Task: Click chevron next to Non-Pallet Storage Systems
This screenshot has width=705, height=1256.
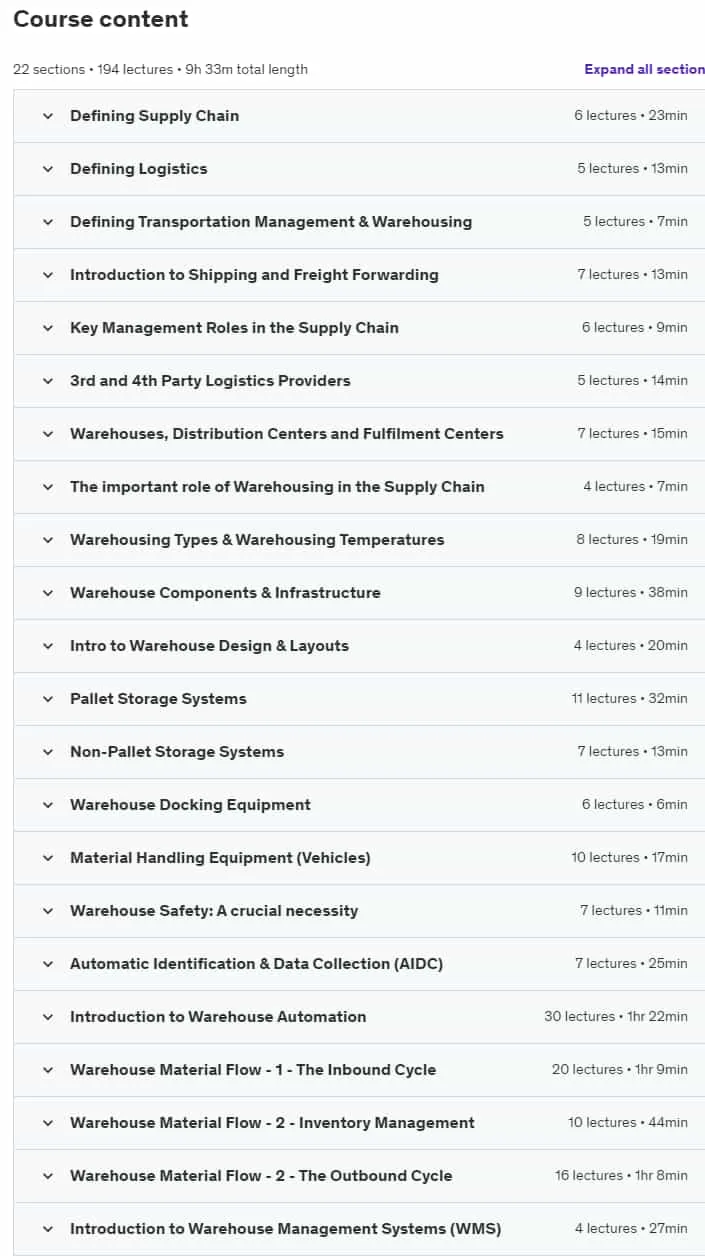Action: tap(47, 752)
